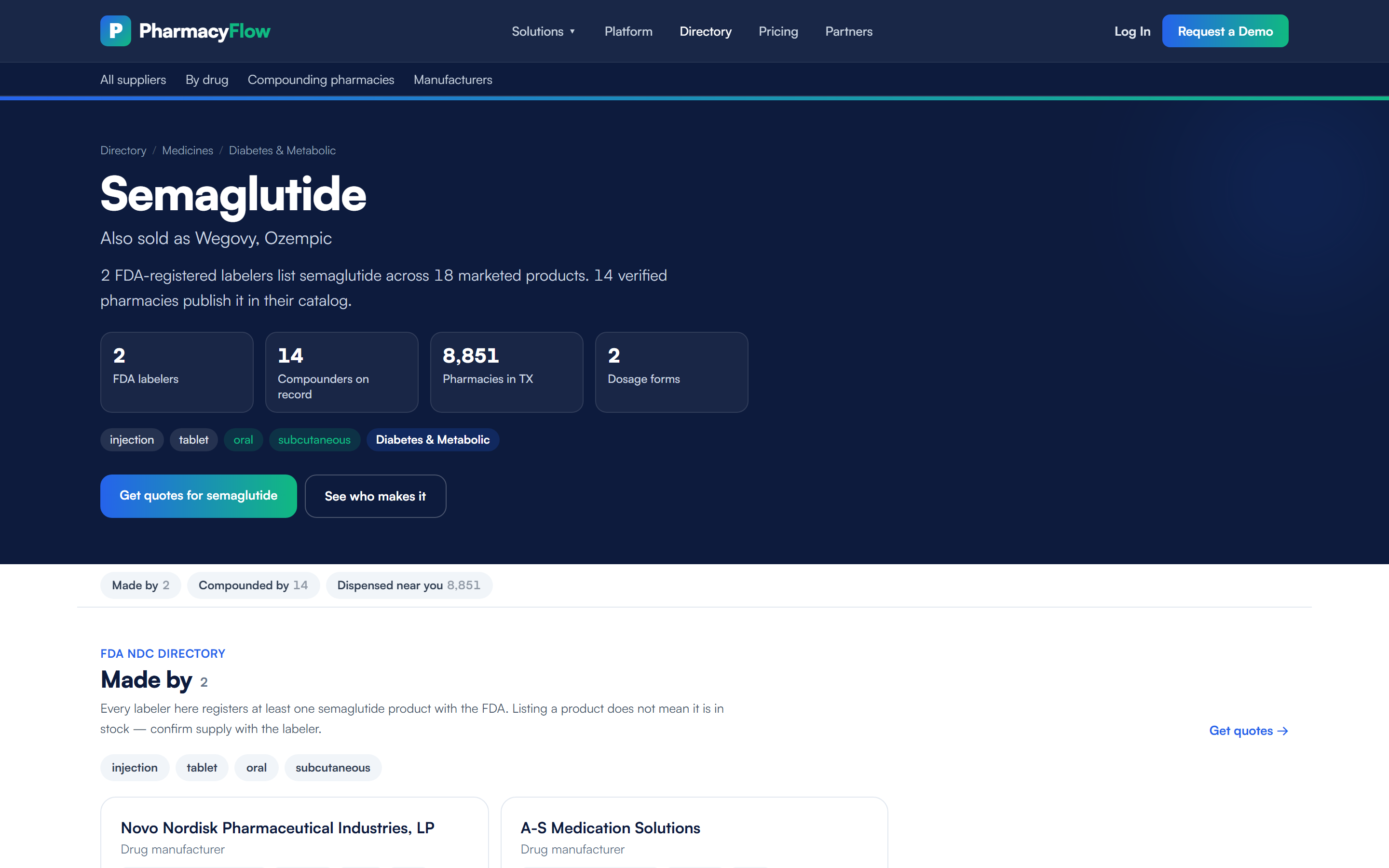
Task: Jump to Made by 2 section tab
Action: [141, 585]
